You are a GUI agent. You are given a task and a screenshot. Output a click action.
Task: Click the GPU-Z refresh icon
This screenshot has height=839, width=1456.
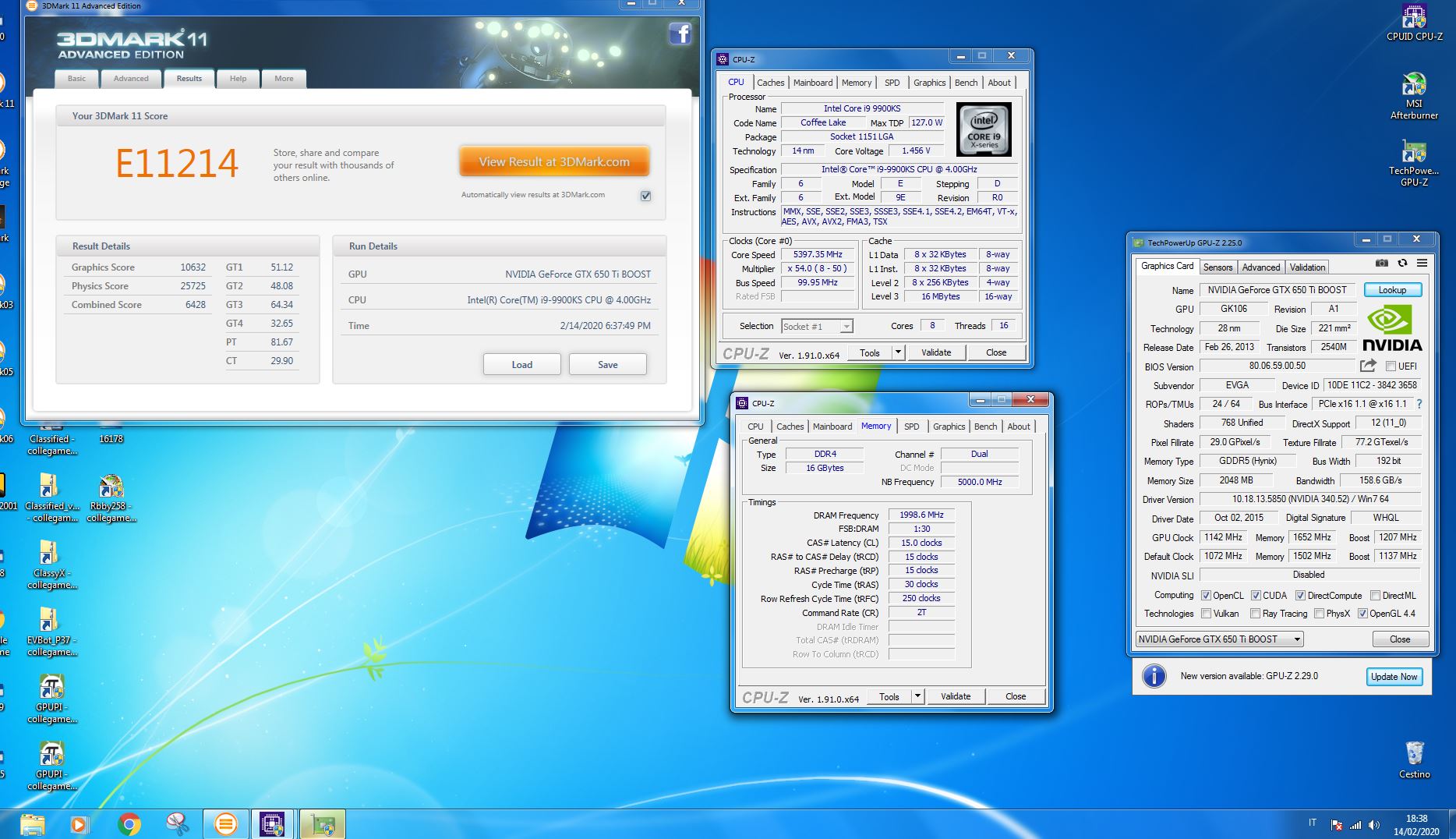tap(1402, 264)
